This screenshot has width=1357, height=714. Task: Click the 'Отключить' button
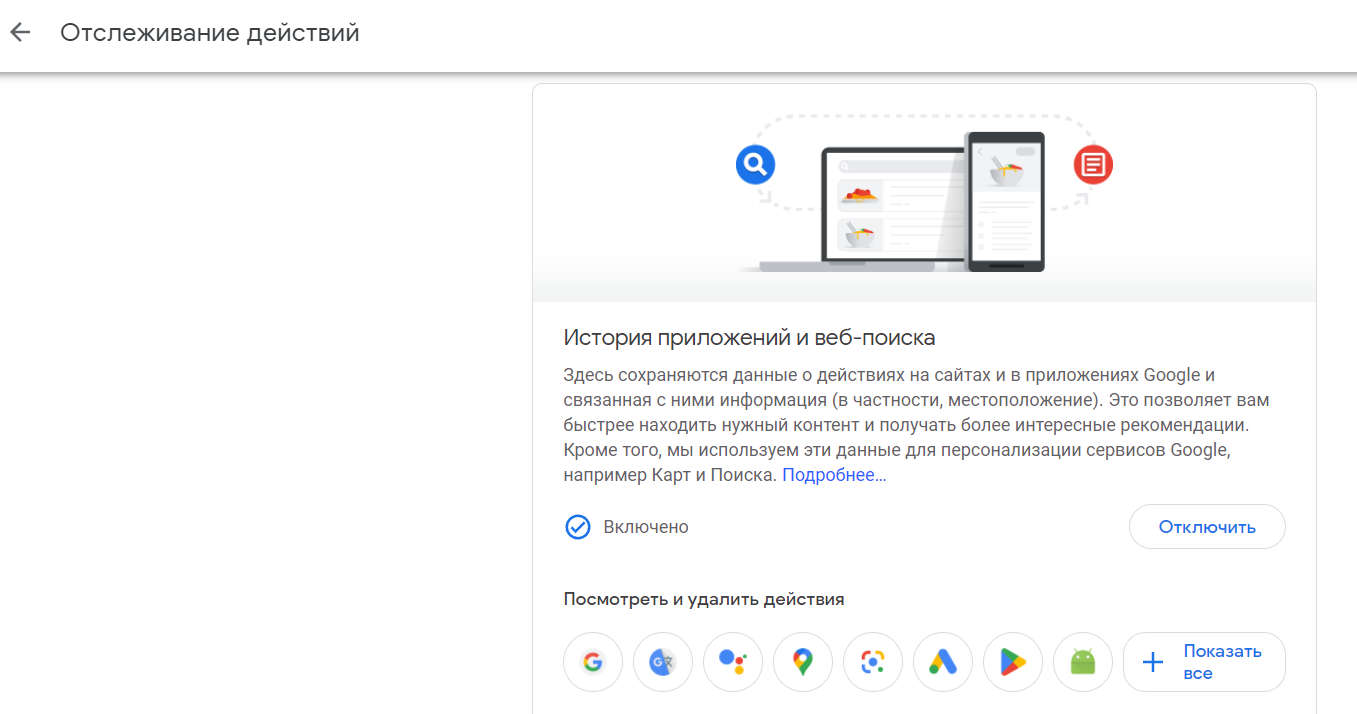[x=1207, y=527]
